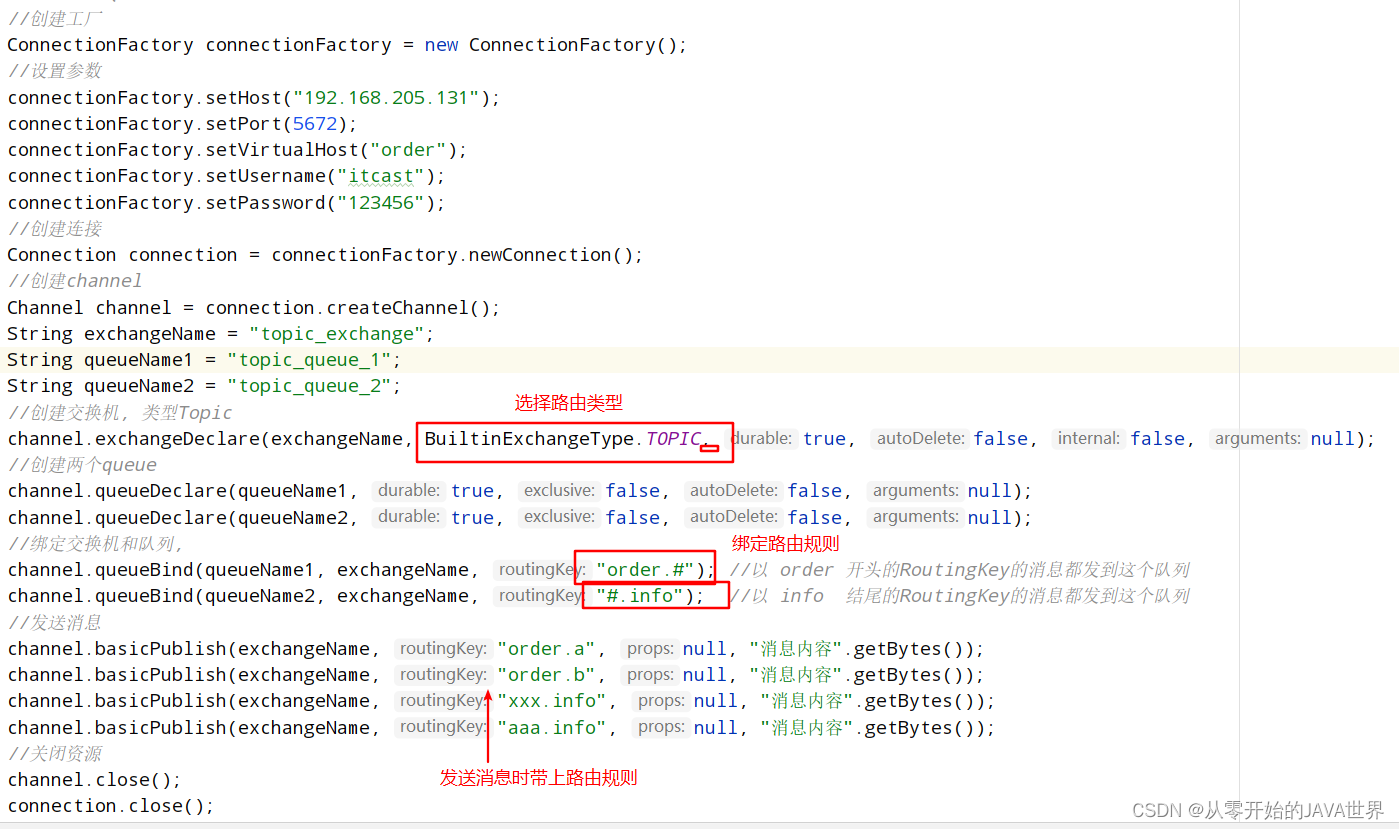Click the "itcast" username string
This screenshot has width=1399, height=829.
click(x=380, y=176)
